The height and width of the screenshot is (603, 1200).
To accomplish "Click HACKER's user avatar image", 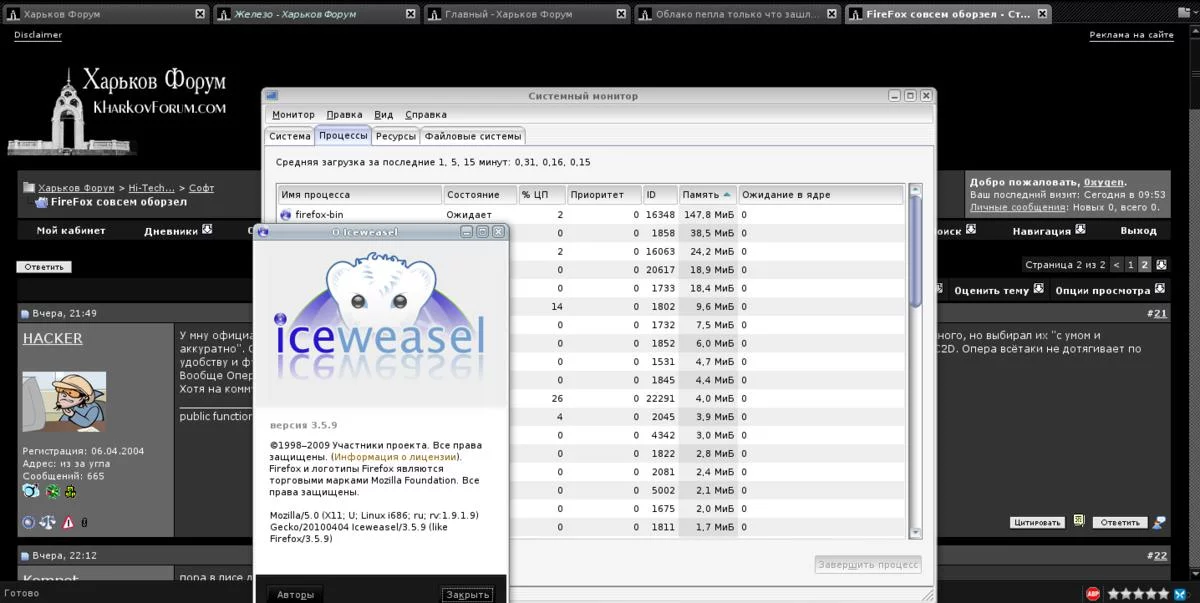I will tap(64, 401).
